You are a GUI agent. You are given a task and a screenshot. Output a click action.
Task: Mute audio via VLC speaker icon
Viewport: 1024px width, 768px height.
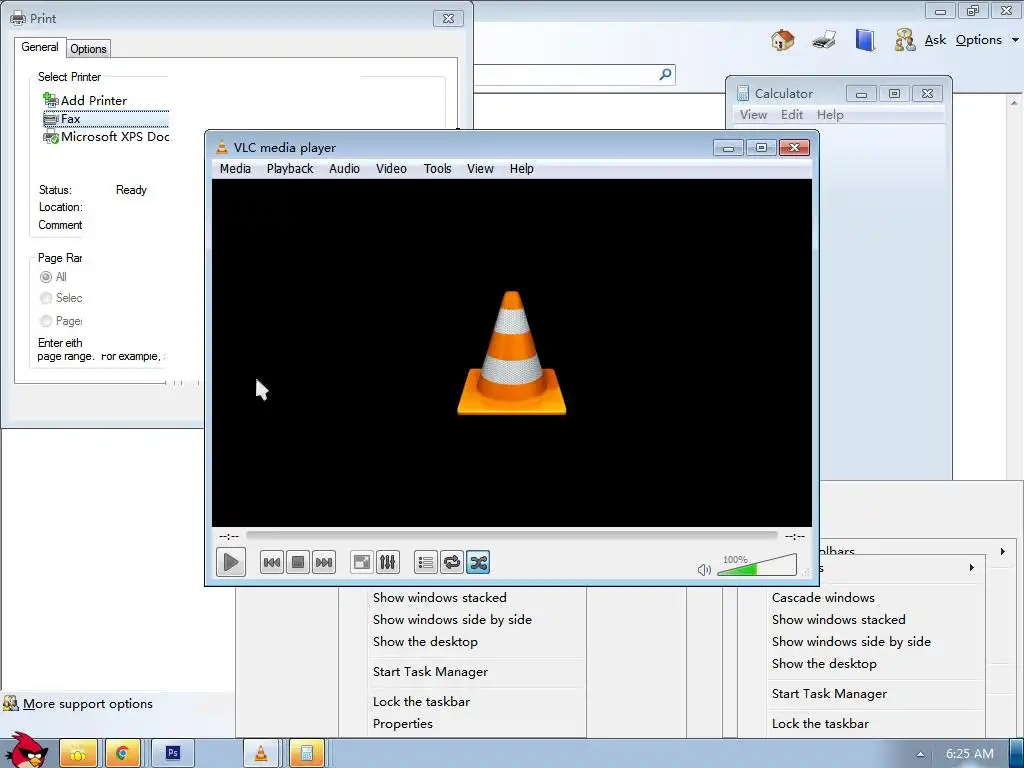point(704,569)
